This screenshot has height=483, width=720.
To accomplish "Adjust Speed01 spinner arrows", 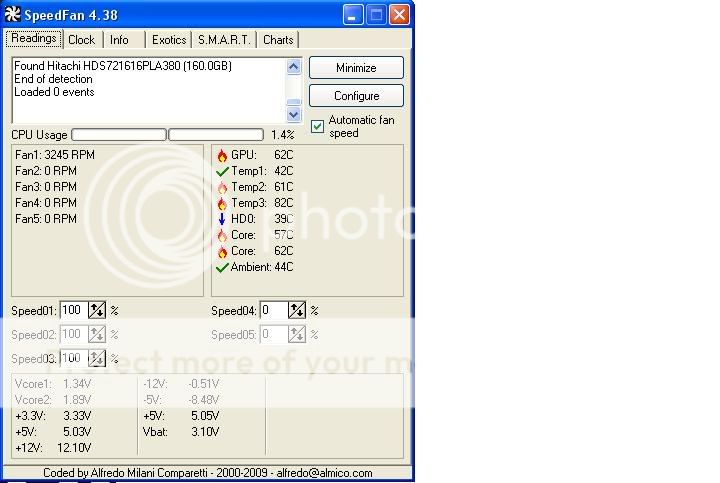I will [97, 311].
